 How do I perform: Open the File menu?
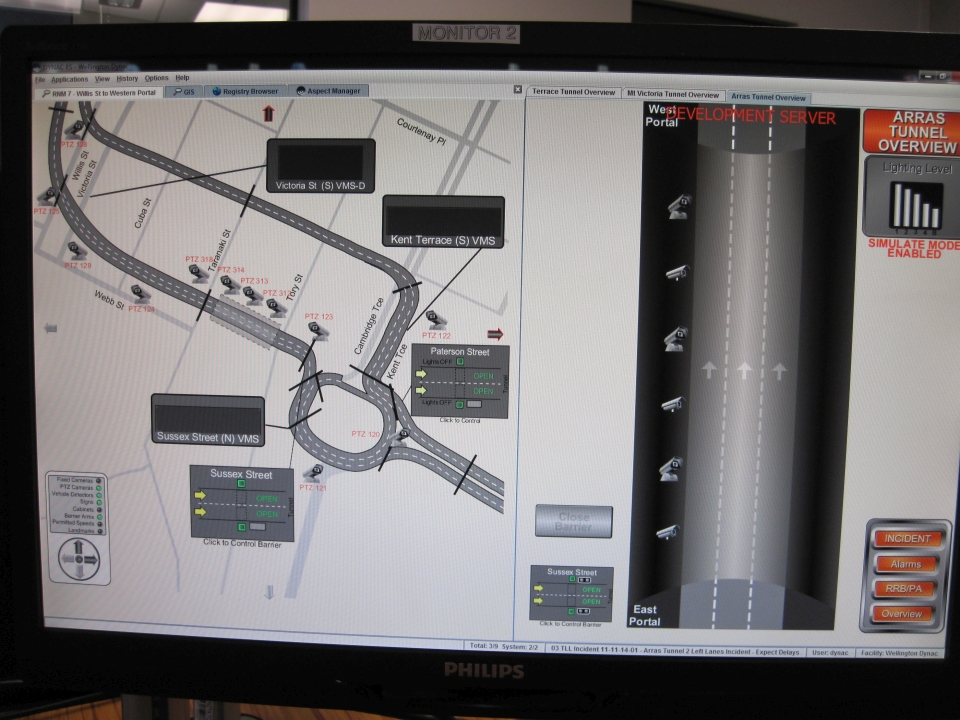40,80
